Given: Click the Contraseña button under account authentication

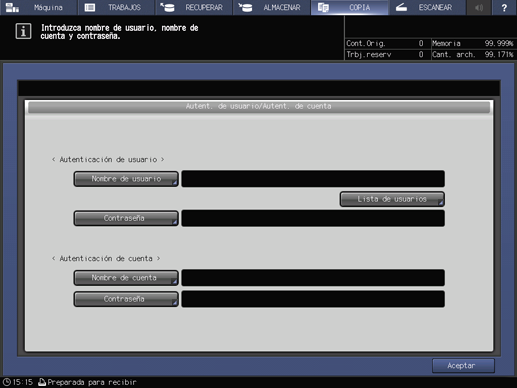Looking at the screenshot, I should [126, 299].
